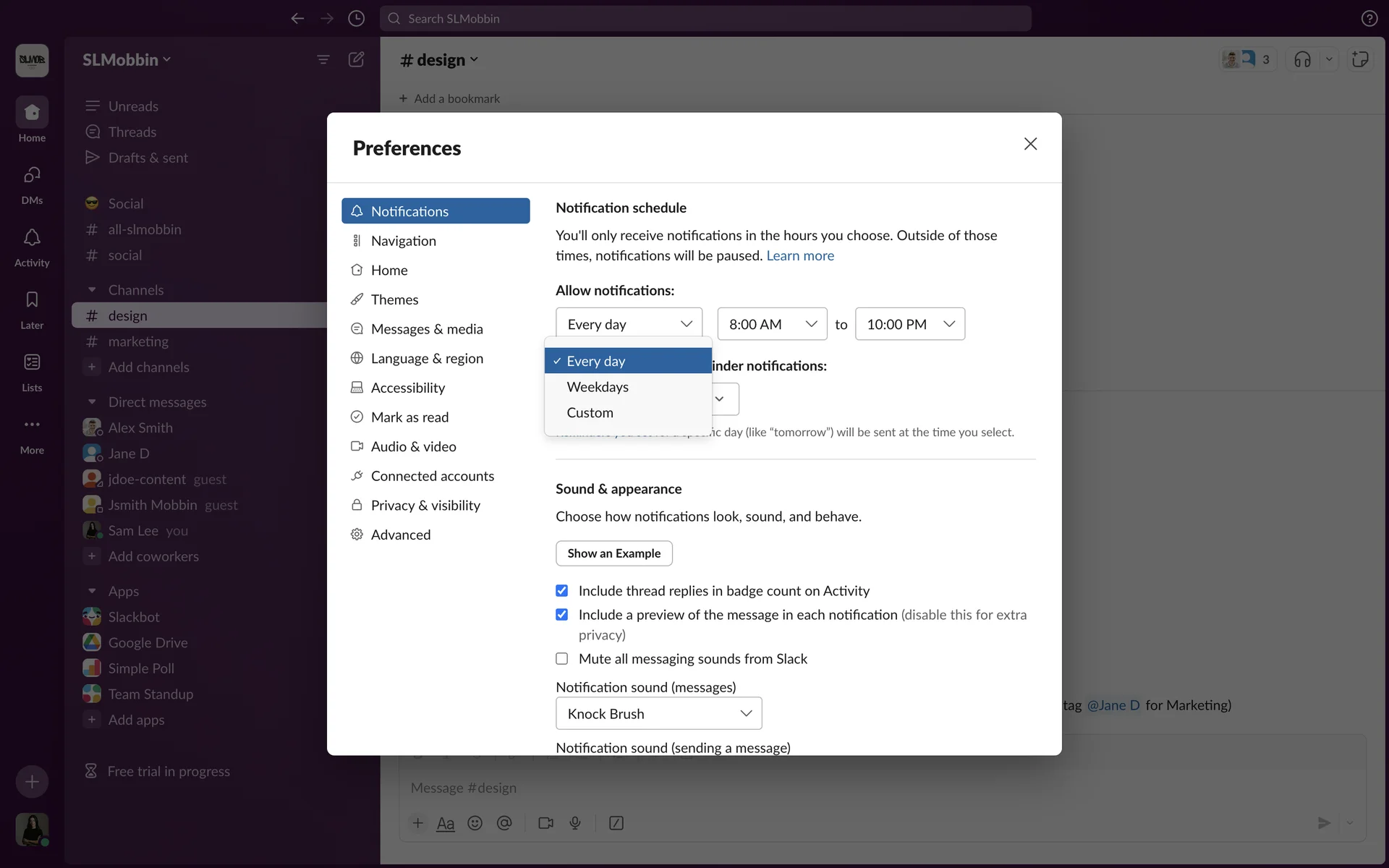The image size is (1389, 868).
Task: Choose Custom in the schedule dropdown list
Action: point(590,413)
